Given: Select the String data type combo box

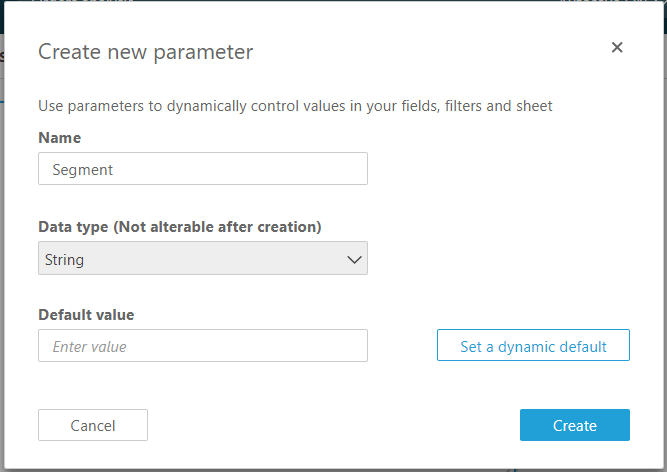Looking at the screenshot, I should click(x=202, y=259).
